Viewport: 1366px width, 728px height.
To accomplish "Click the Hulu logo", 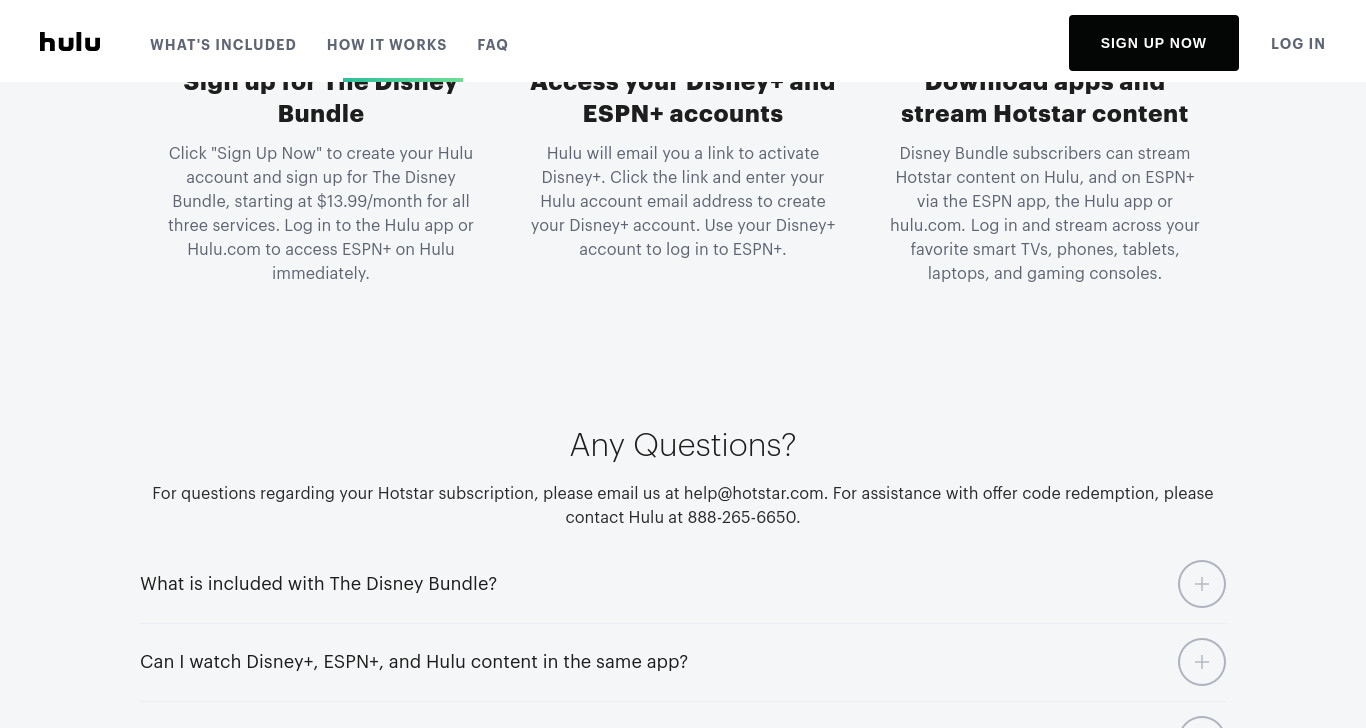I will tap(70, 42).
